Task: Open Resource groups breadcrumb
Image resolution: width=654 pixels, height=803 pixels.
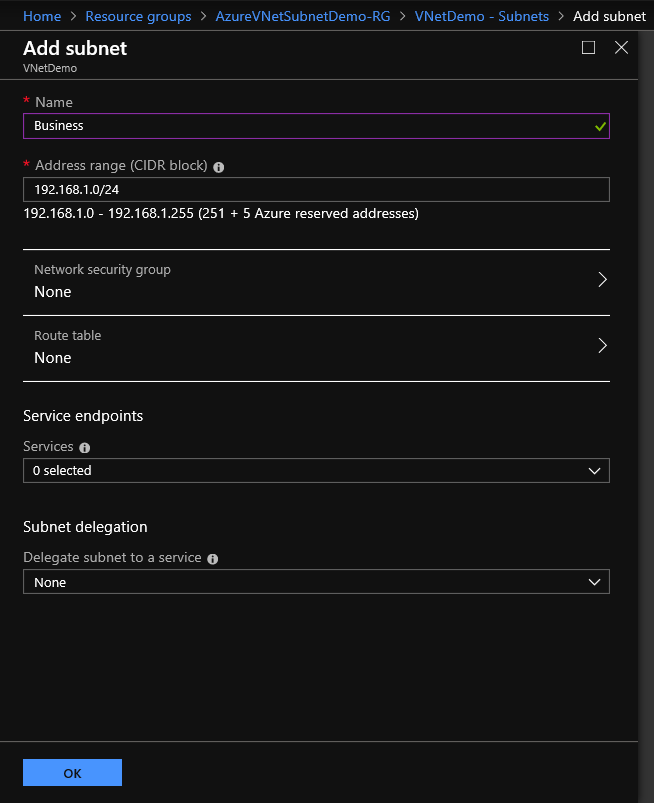Action: pyautogui.click(x=138, y=16)
